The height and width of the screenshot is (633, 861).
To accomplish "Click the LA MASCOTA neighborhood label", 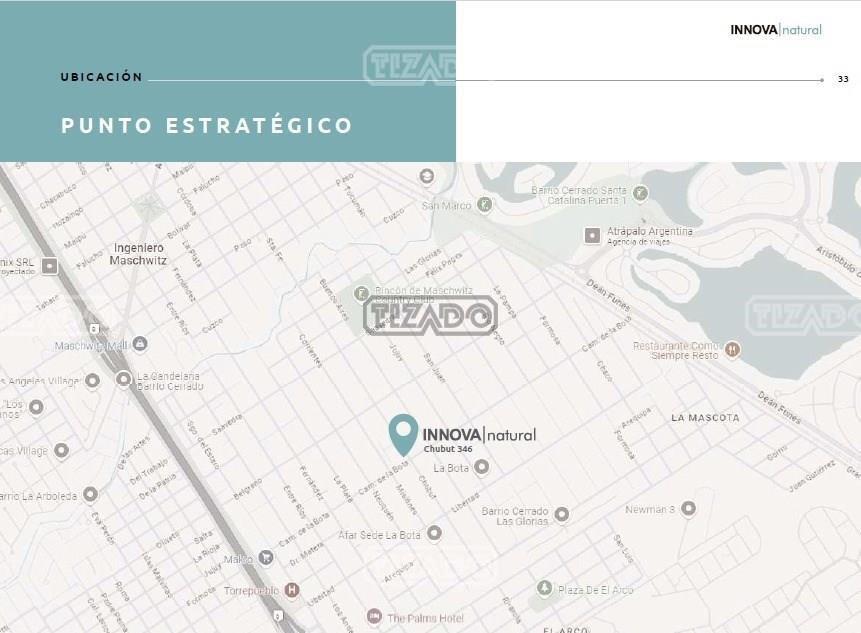I will [x=705, y=418].
